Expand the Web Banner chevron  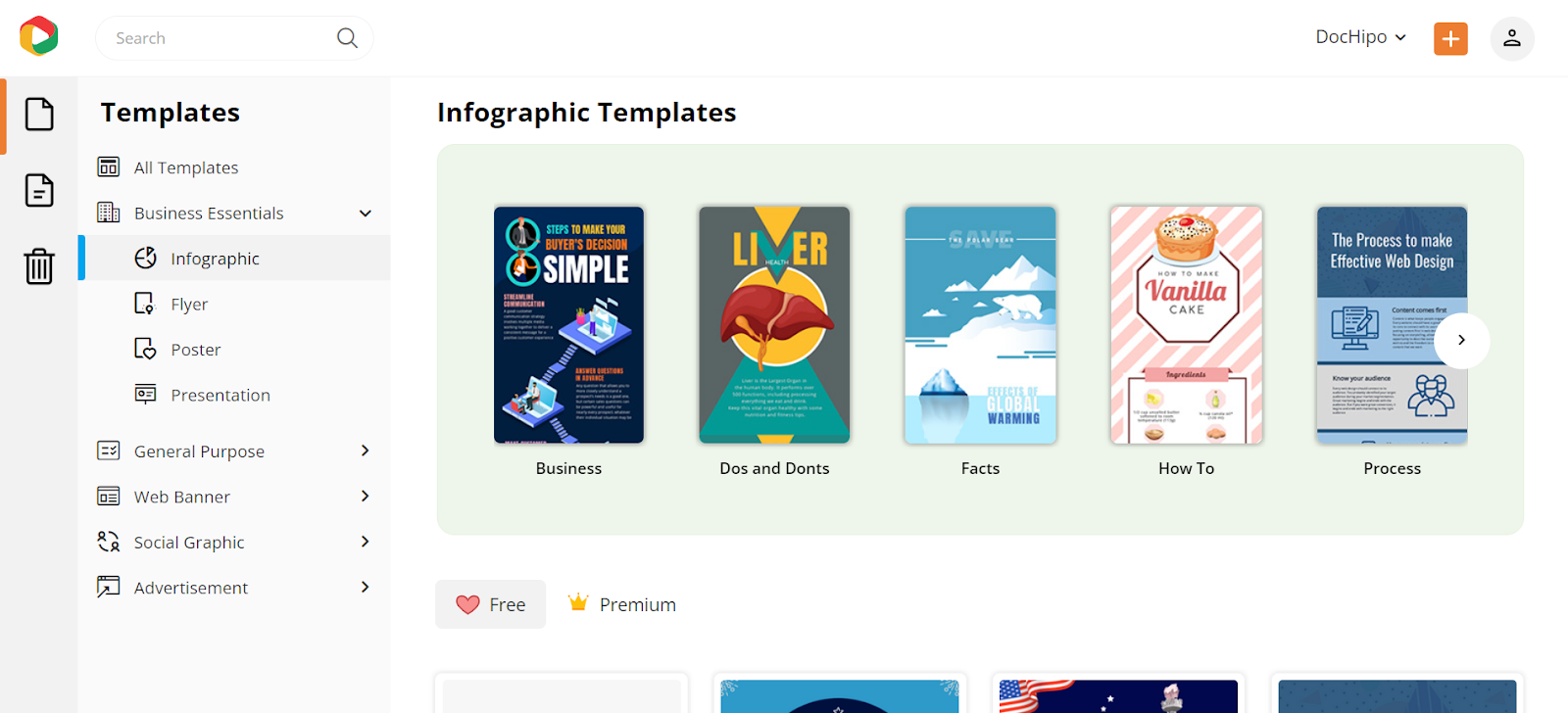click(366, 496)
